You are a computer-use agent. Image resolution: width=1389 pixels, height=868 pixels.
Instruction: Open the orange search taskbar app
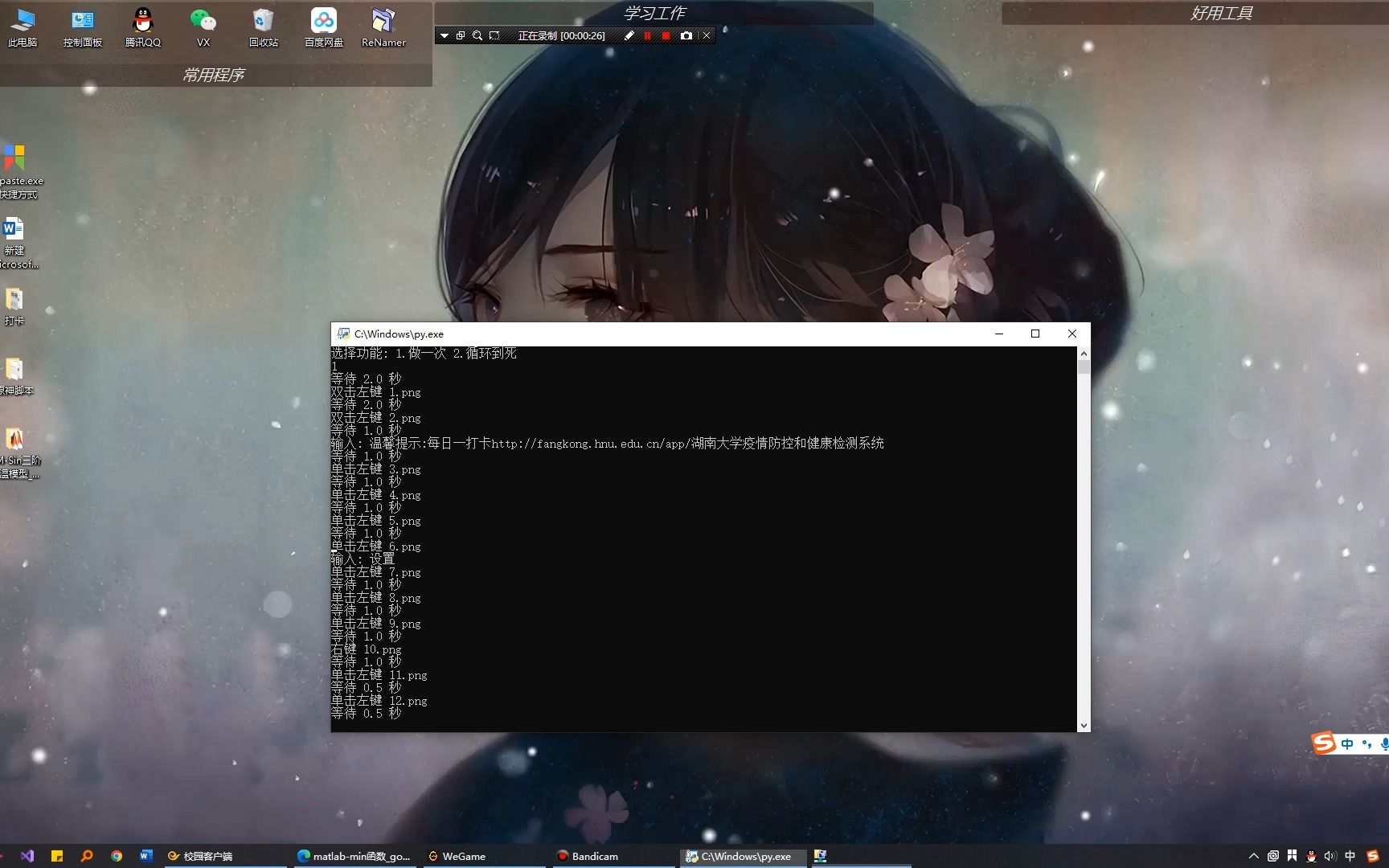(x=87, y=856)
